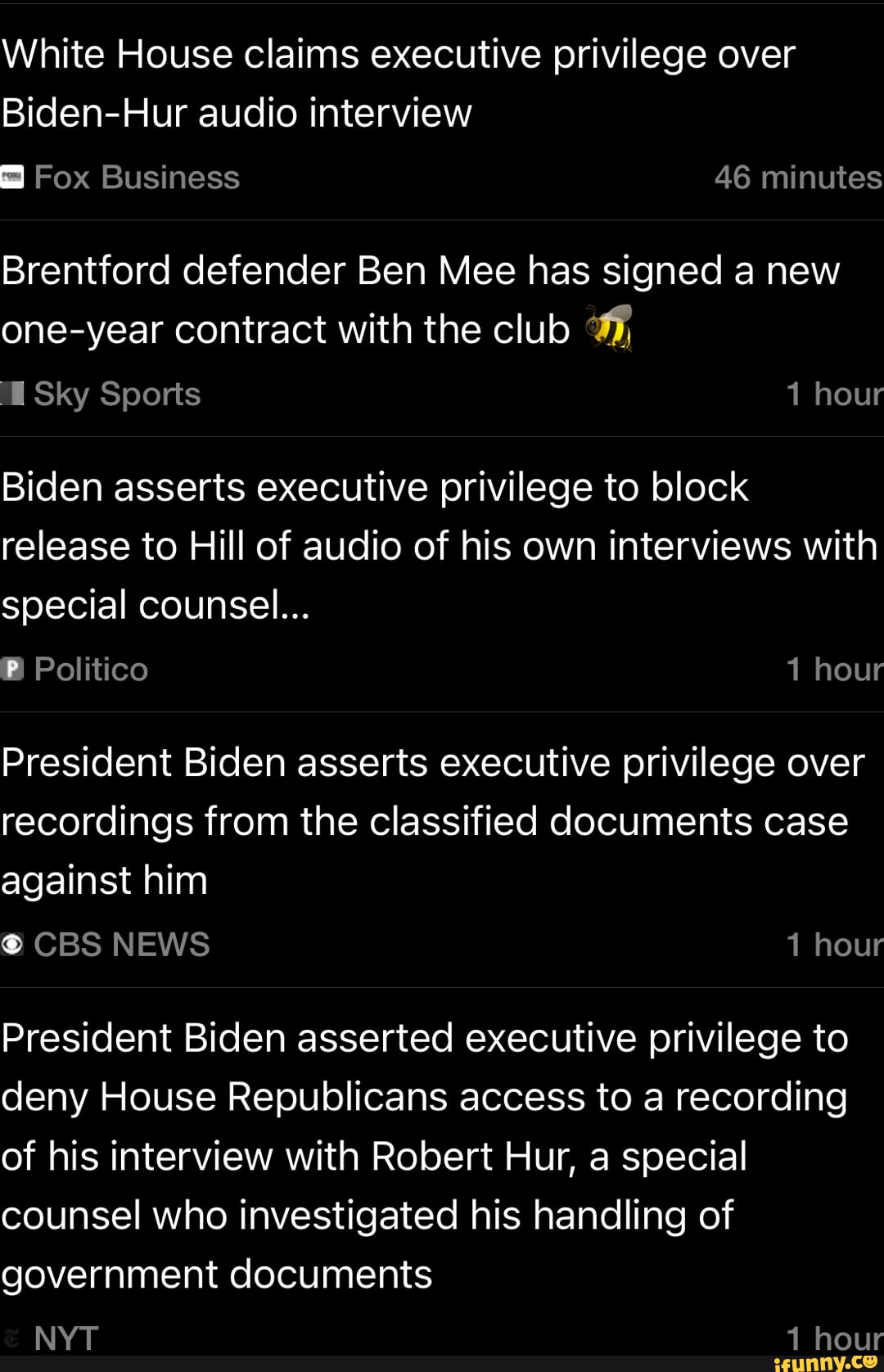Open the White House executive privilege headline
Viewport: 884px width, 1372px height.
point(398,83)
